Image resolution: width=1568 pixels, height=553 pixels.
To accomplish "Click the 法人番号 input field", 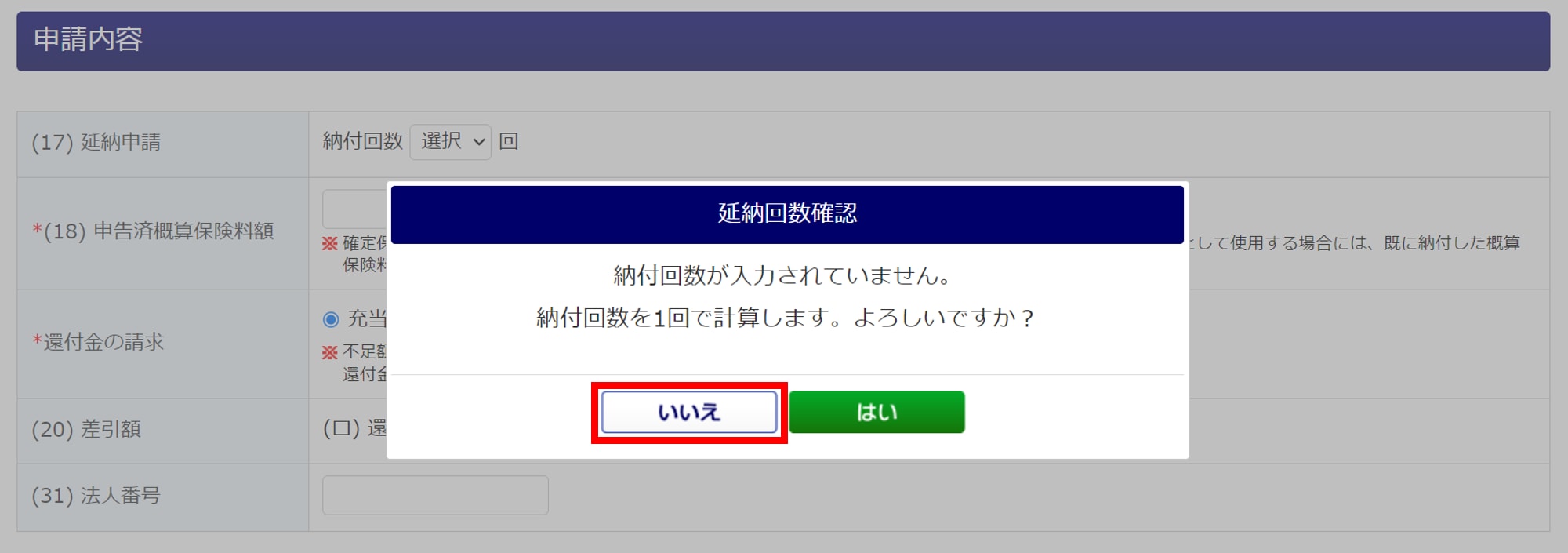I will pos(435,495).
